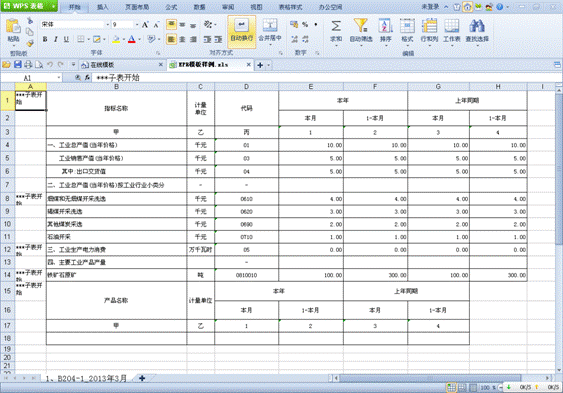Click the AutoSum (求和) sigma icon
This screenshot has width=563, height=393.
click(x=336, y=27)
